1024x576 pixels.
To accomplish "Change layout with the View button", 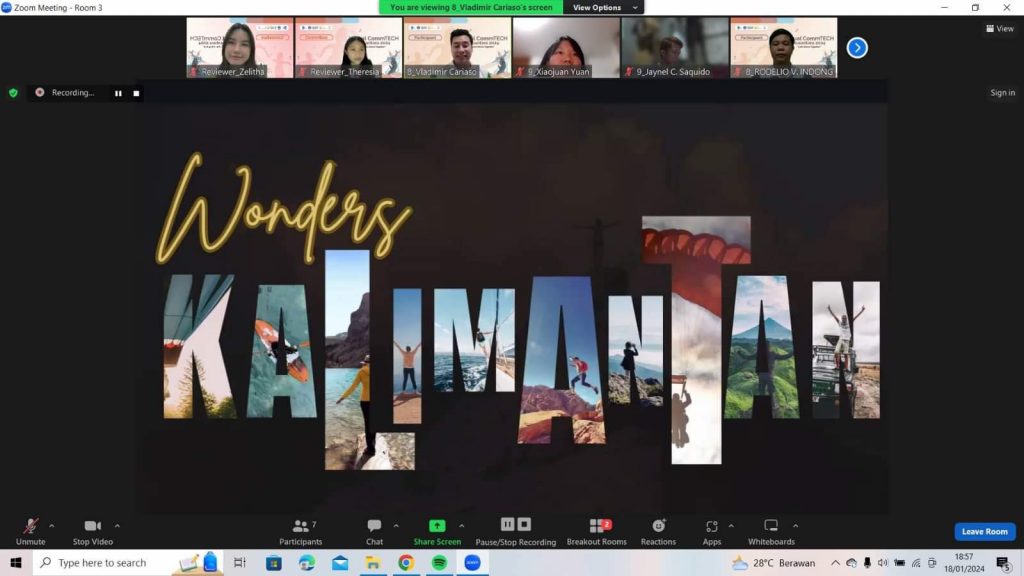I will [x=1000, y=29].
